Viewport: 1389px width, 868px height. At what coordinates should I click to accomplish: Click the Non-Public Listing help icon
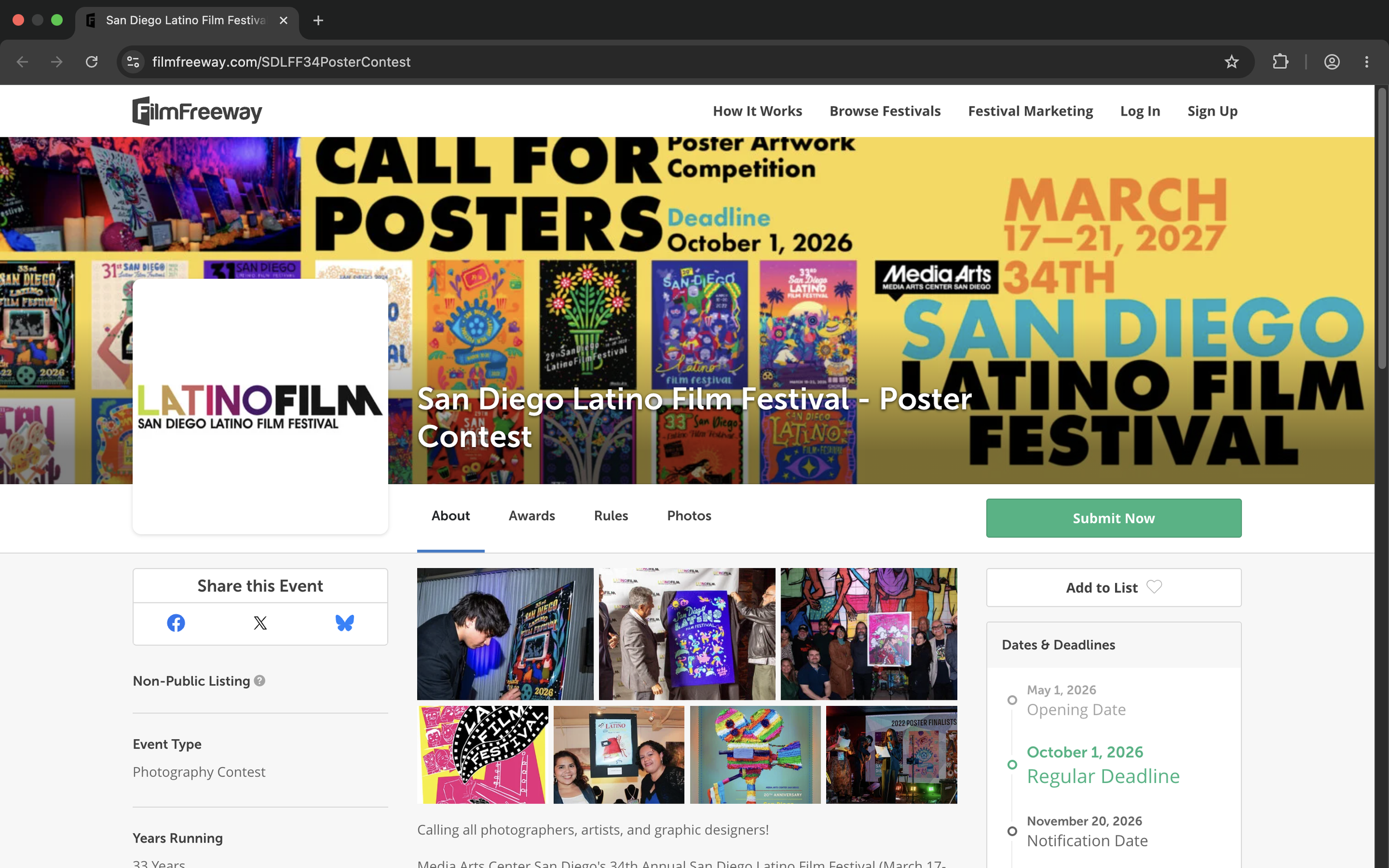[259, 680]
